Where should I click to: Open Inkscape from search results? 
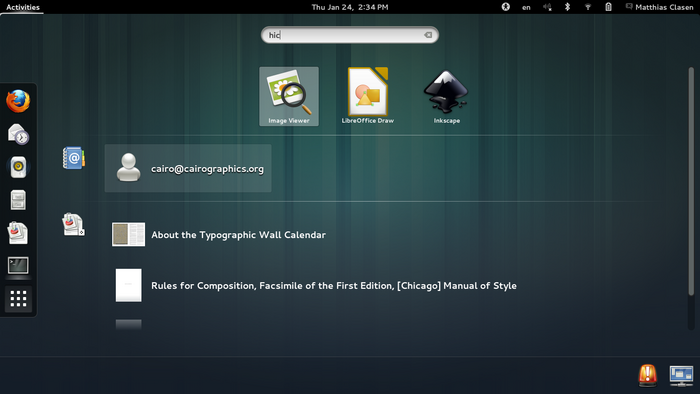(x=446, y=96)
